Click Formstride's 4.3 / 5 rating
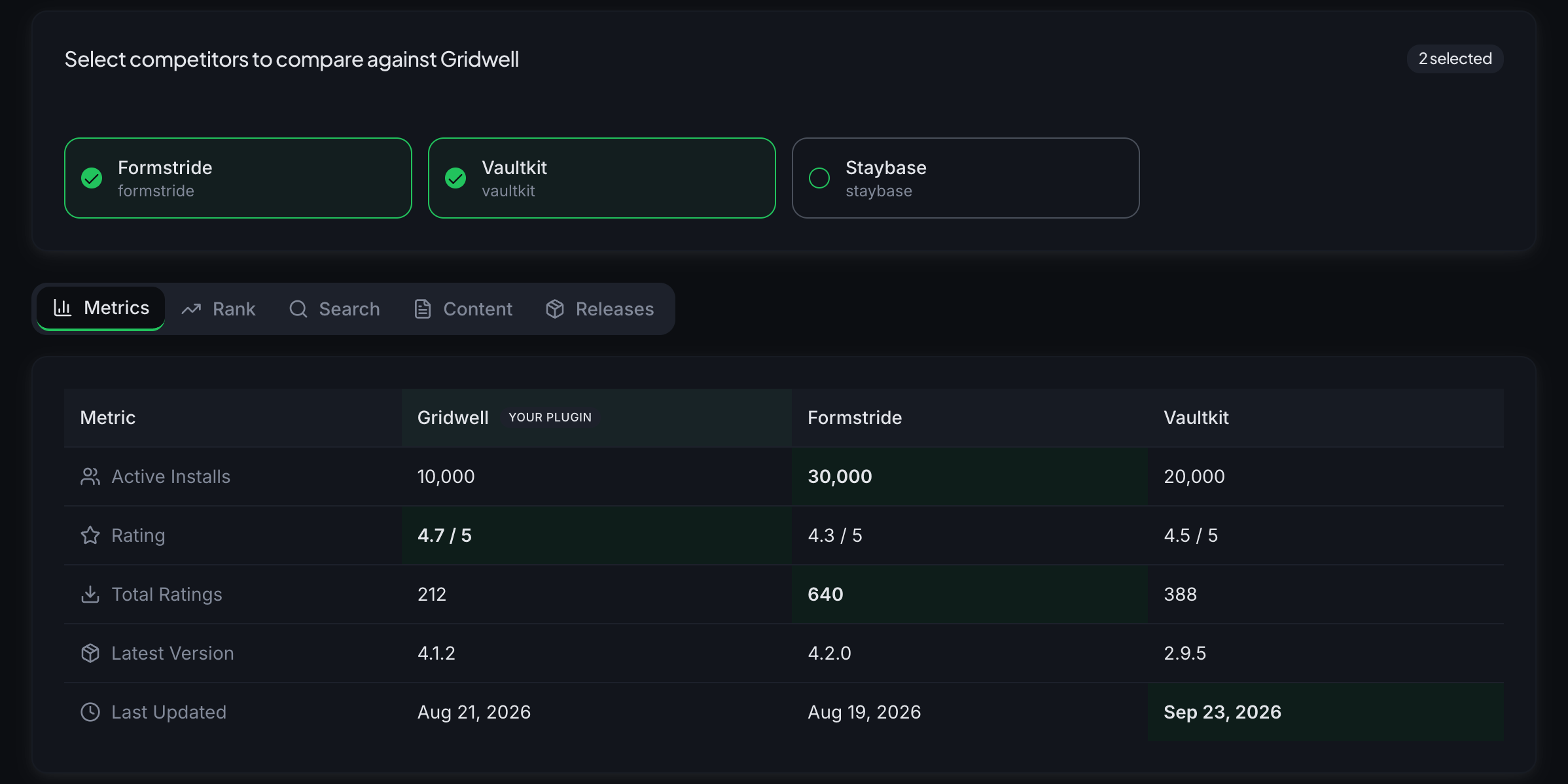Viewport: 1568px width, 784px height. click(835, 535)
